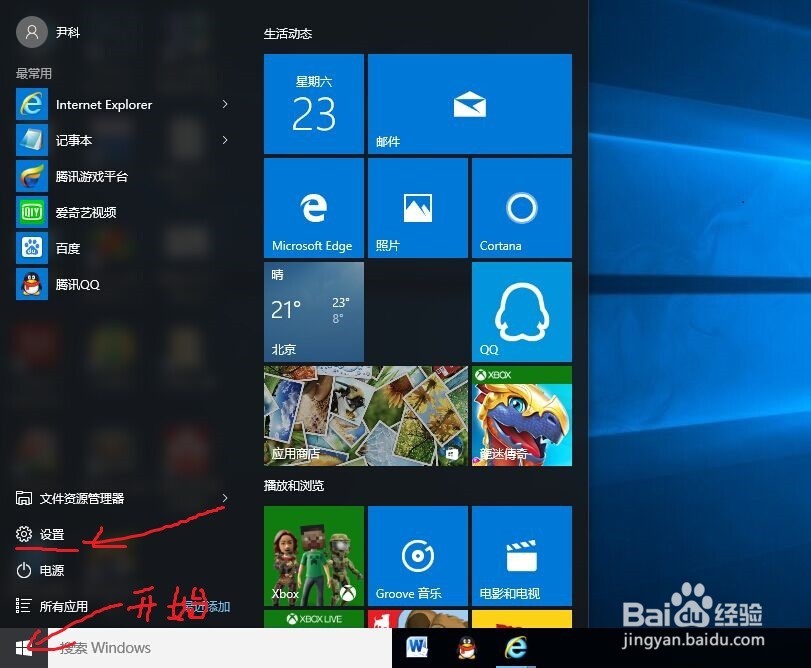Launch Microsoft Edge tile
Screen dimensions: 811x668
[313, 208]
